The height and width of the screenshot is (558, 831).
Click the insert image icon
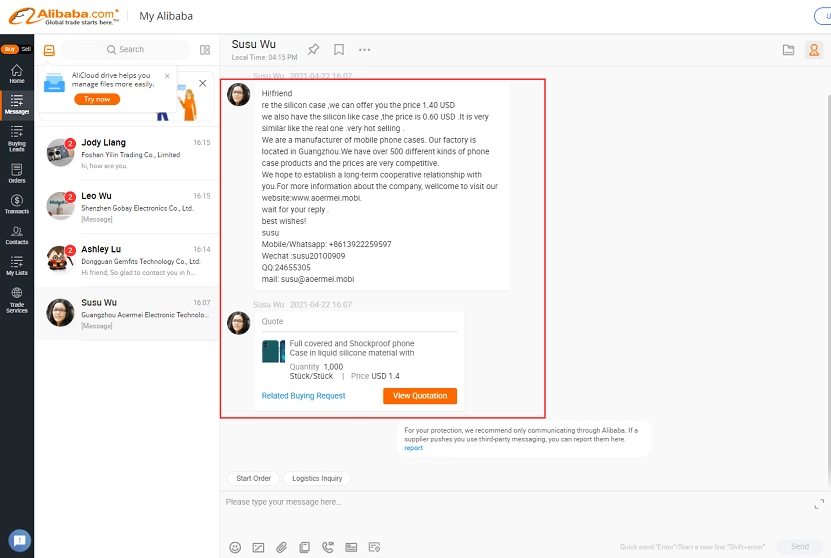[x=258, y=547]
